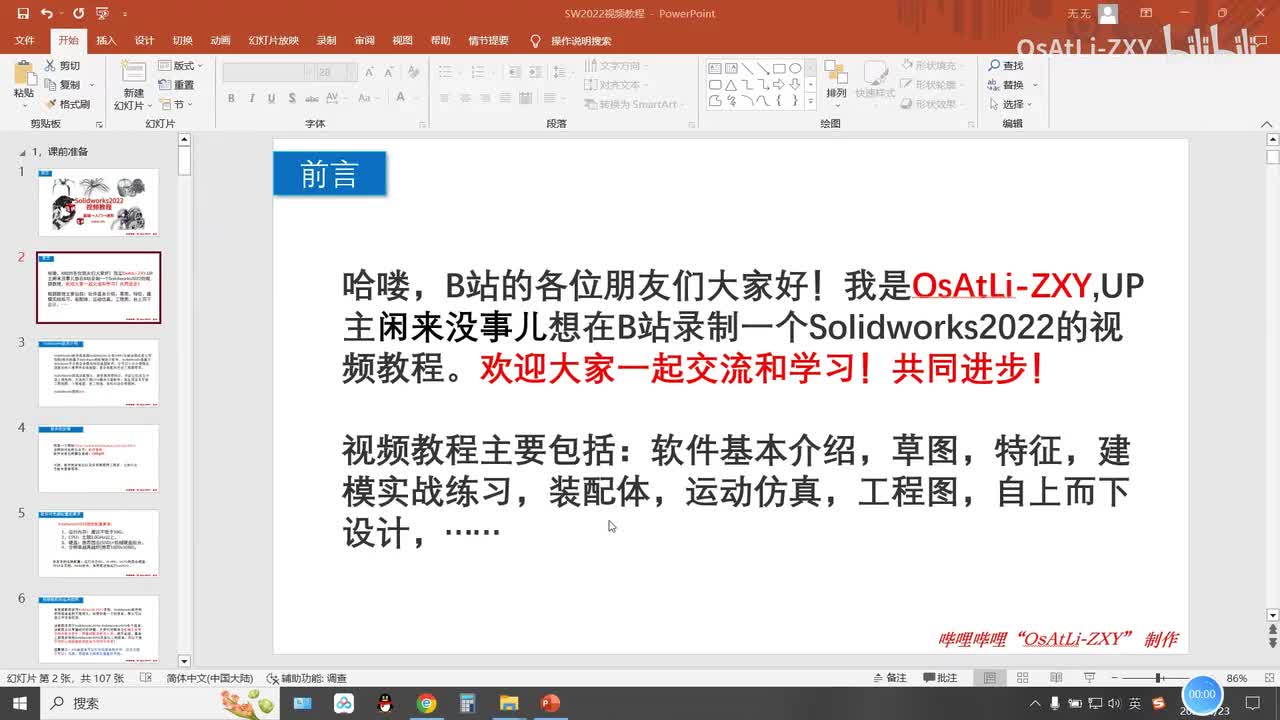Open PowerPoint from the taskbar
1280x720 pixels.
[x=550, y=703]
